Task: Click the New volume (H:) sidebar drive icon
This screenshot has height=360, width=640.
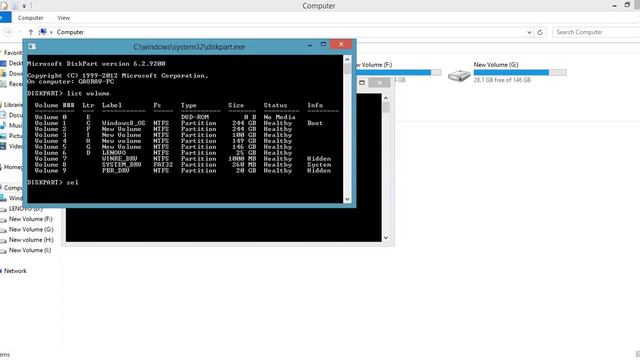Action: (3, 240)
